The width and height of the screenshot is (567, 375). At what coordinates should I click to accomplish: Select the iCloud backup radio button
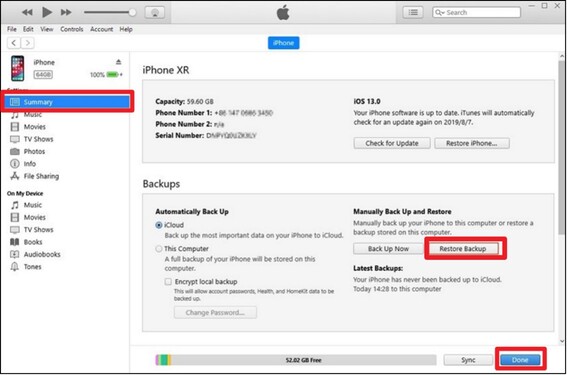159,225
